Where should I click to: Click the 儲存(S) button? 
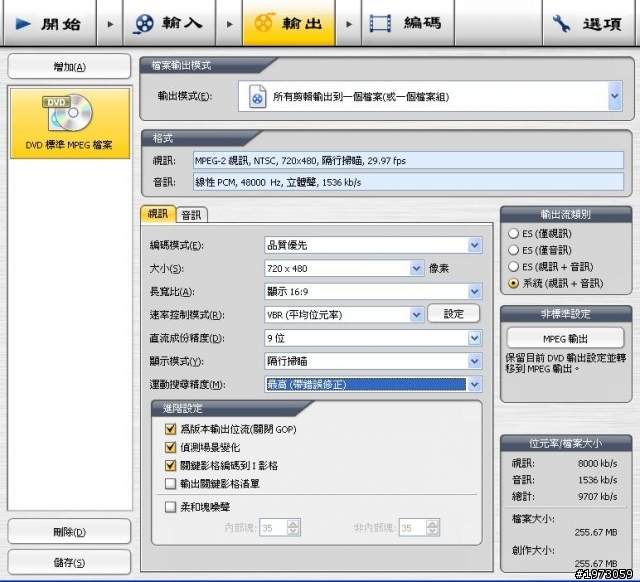[69, 562]
